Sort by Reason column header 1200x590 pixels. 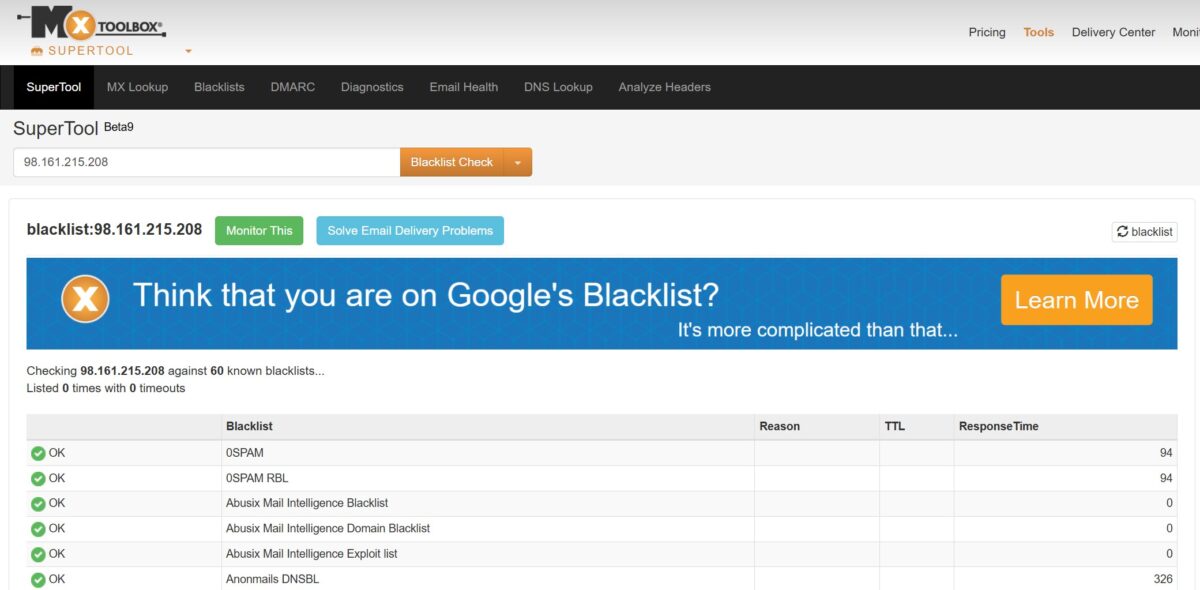click(x=779, y=426)
